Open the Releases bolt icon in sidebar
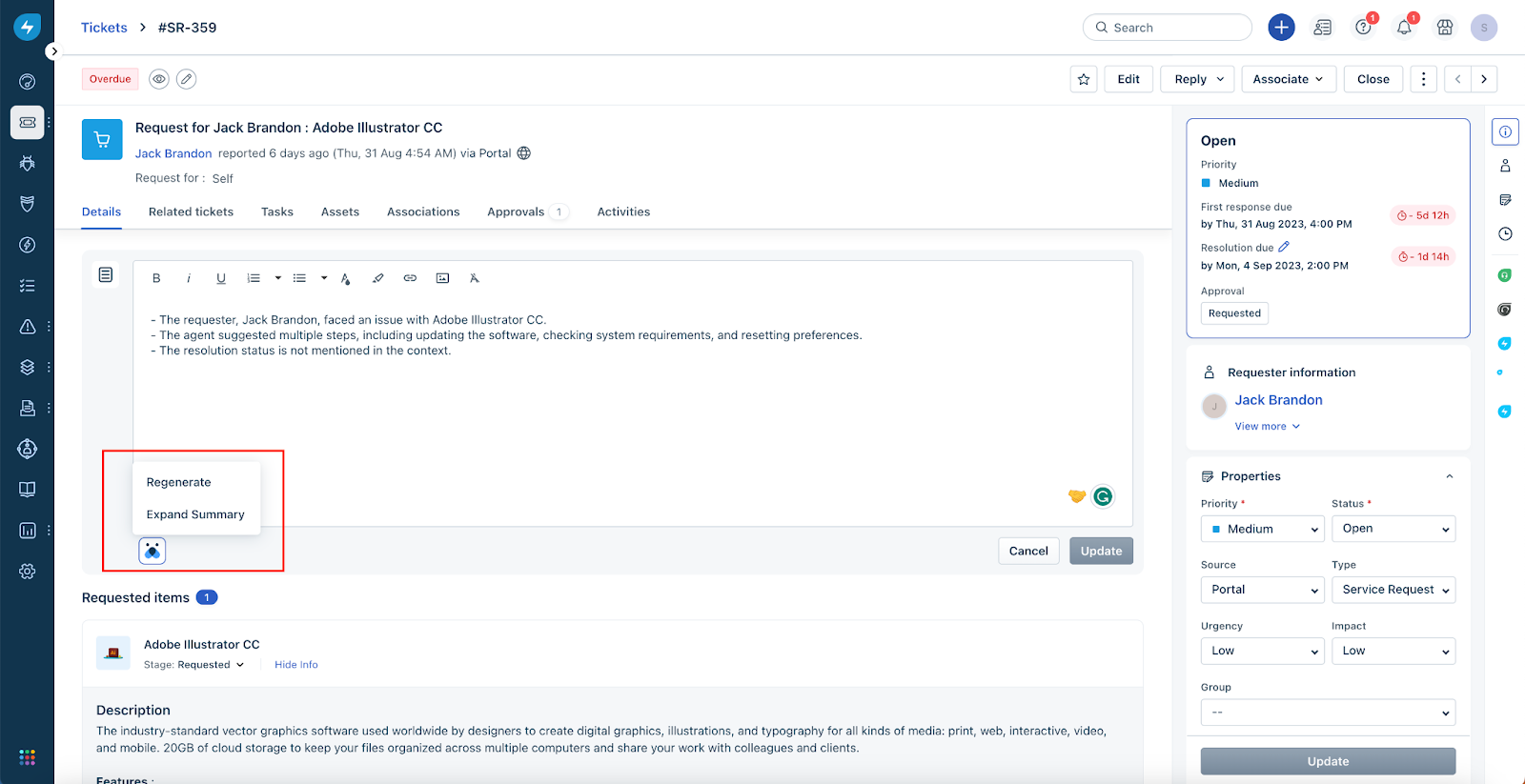The image size is (1525, 784). click(28, 245)
